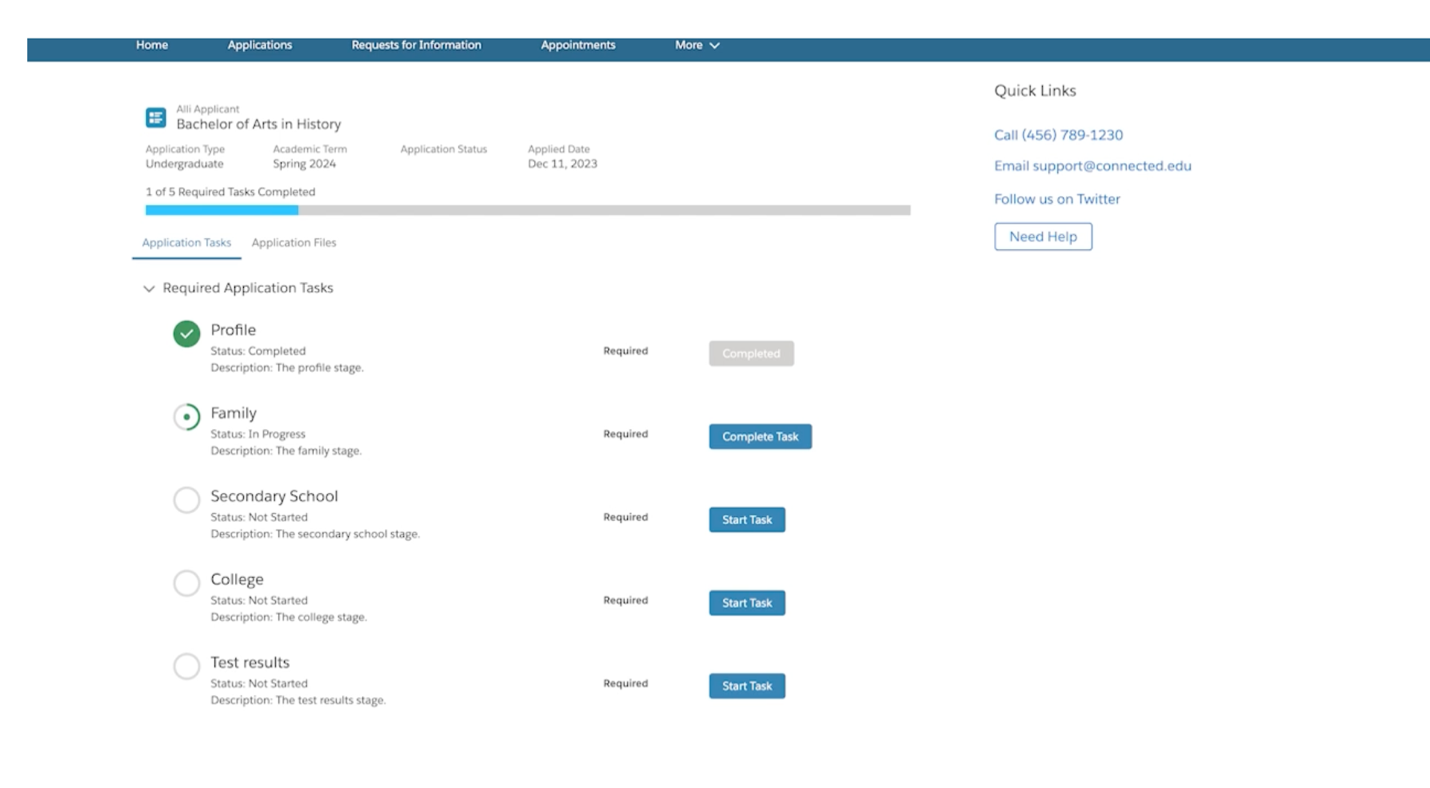
Task: Click the empty status circle for College
Action: [187, 583]
